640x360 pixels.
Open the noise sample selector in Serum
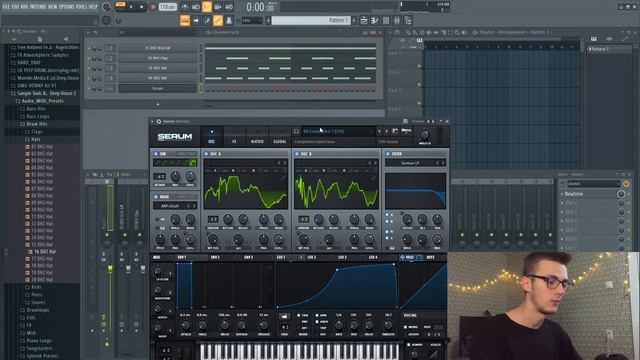[x=171, y=206]
